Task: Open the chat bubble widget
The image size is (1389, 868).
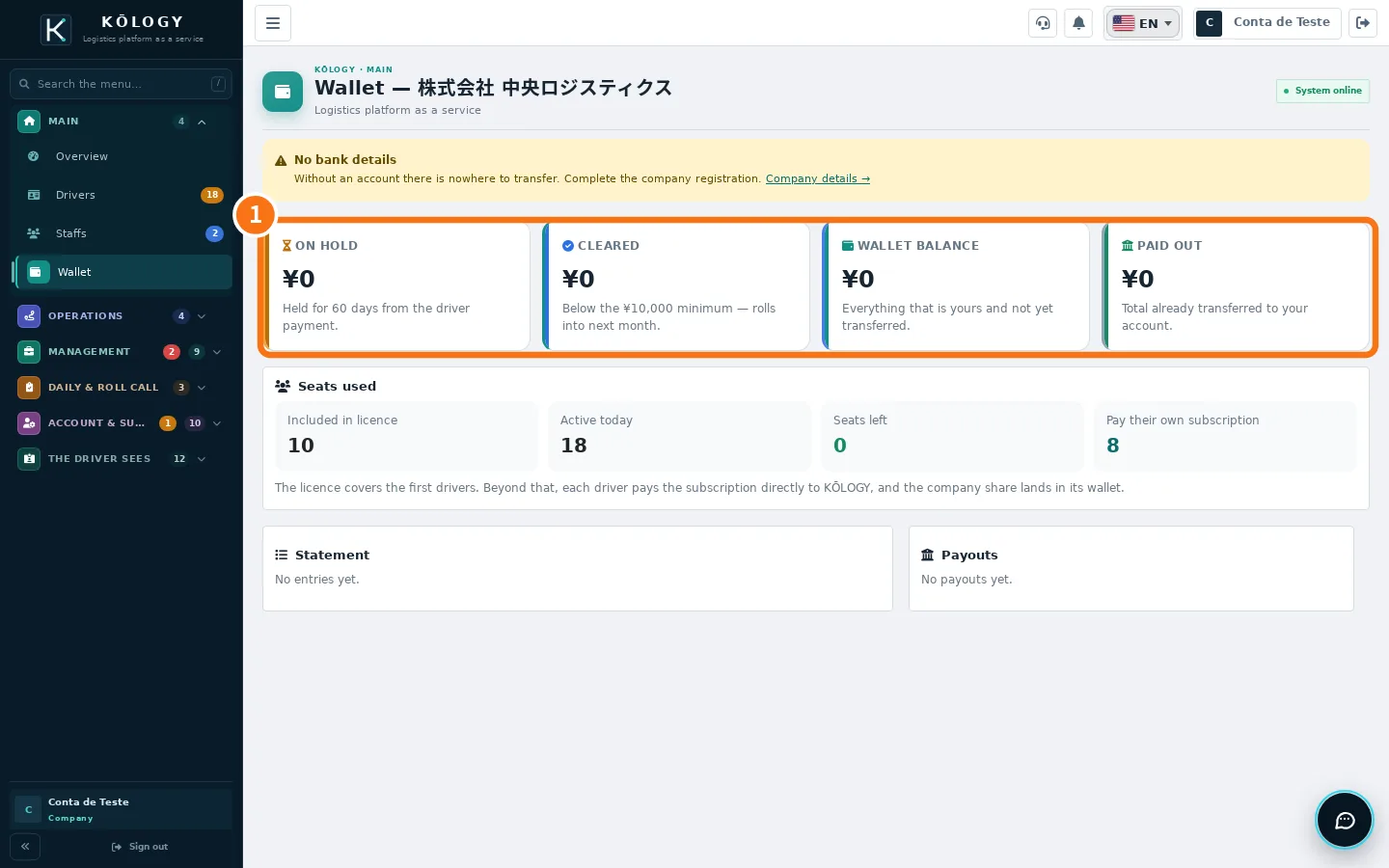Action: click(x=1345, y=820)
